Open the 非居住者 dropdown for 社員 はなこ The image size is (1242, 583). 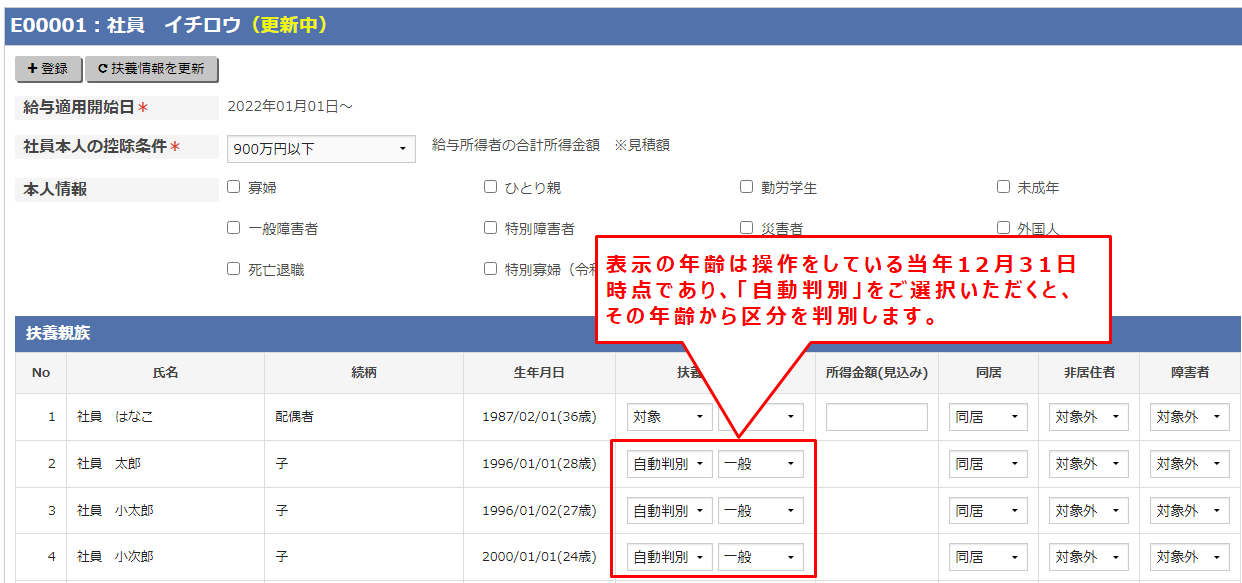click(x=1088, y=417)
